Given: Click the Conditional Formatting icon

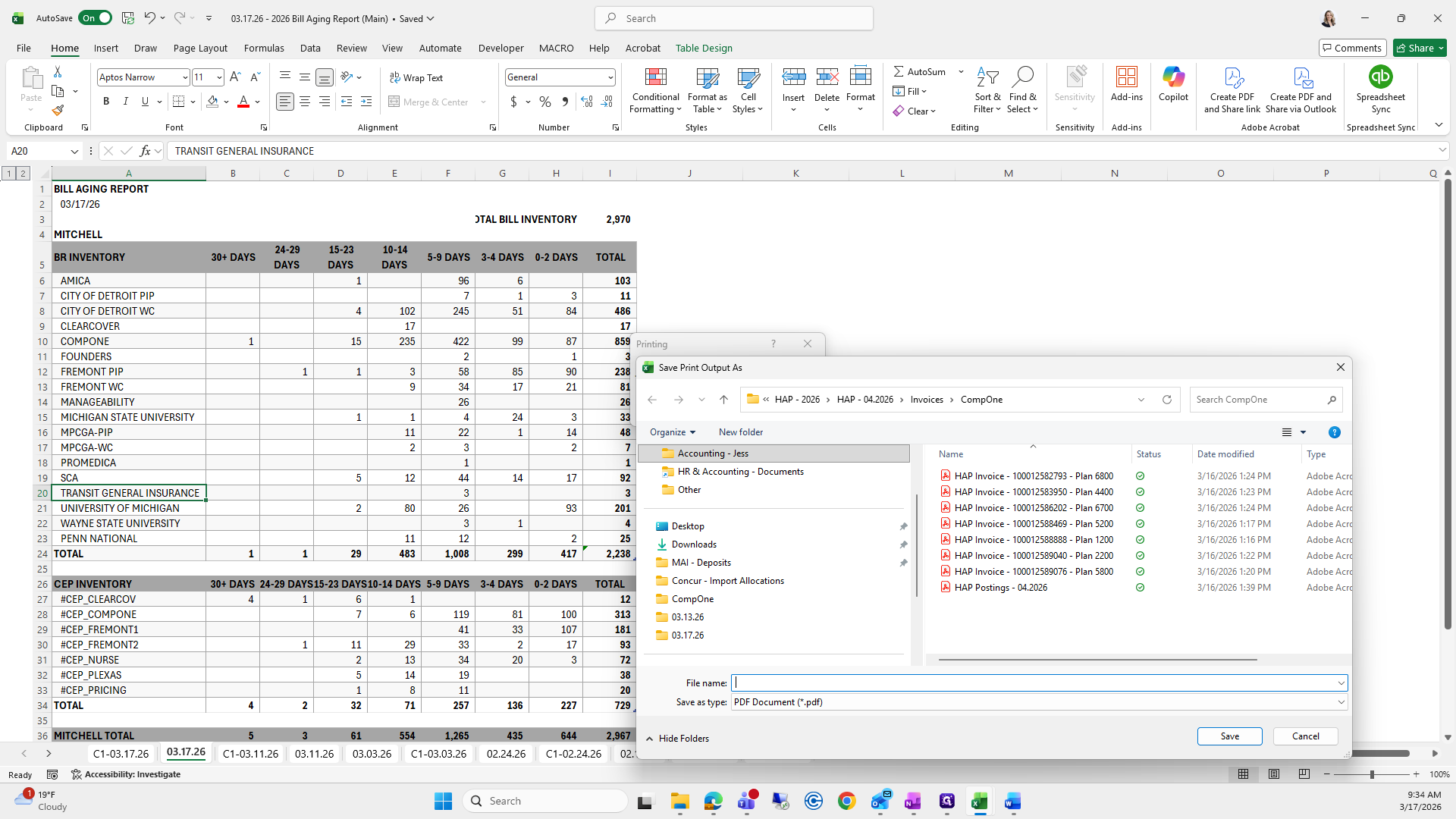Looking at the screenshot, I should coord(655,77).
